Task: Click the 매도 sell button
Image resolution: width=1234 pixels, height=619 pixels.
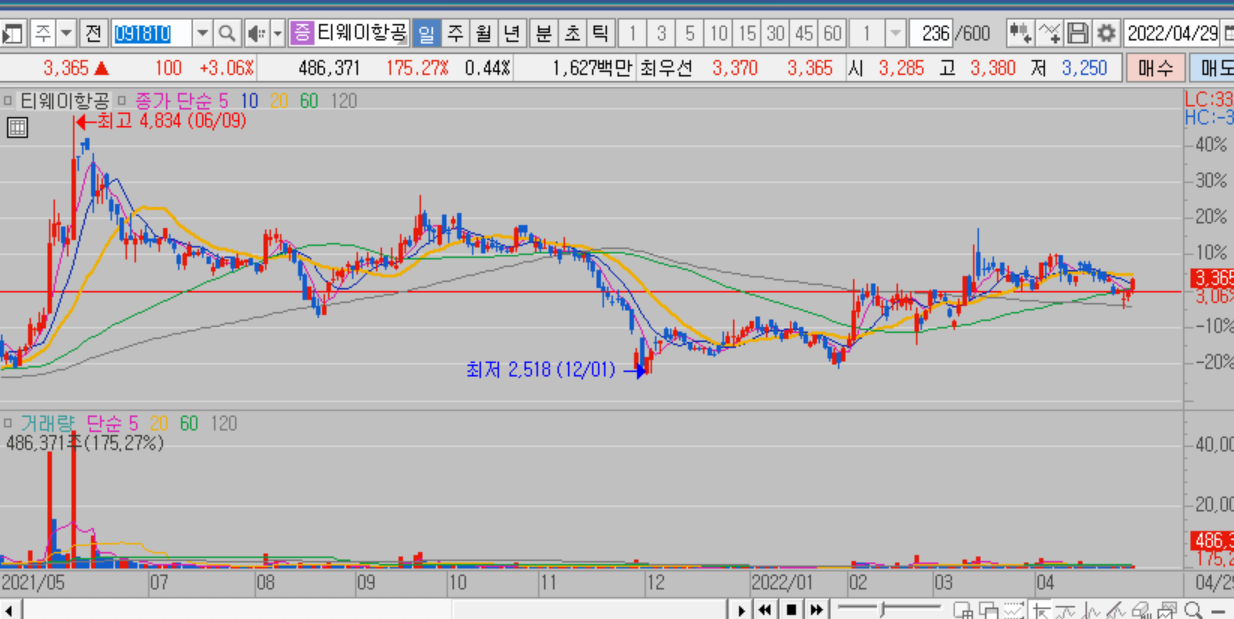Action: point(1212,68)
